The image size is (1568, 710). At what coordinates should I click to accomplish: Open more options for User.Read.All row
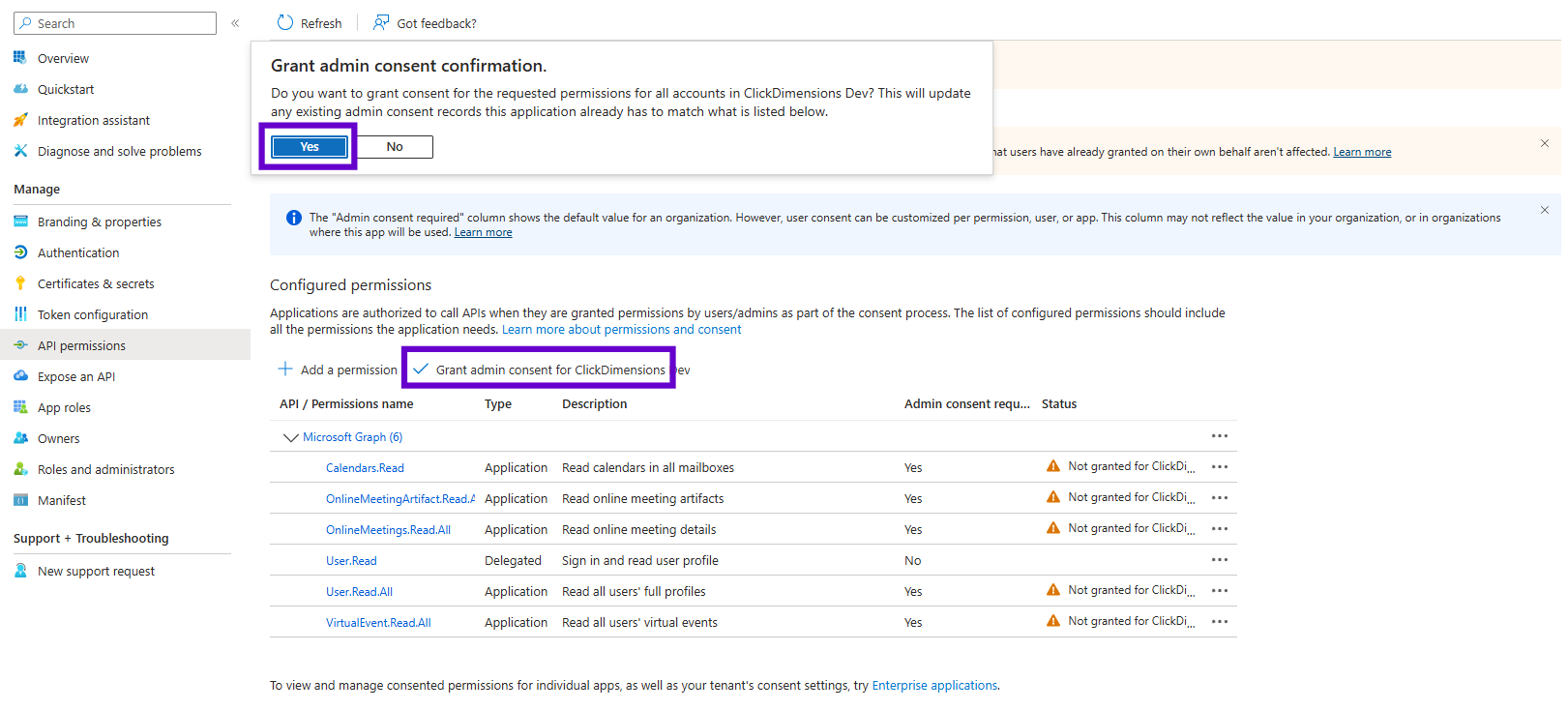1220,590
